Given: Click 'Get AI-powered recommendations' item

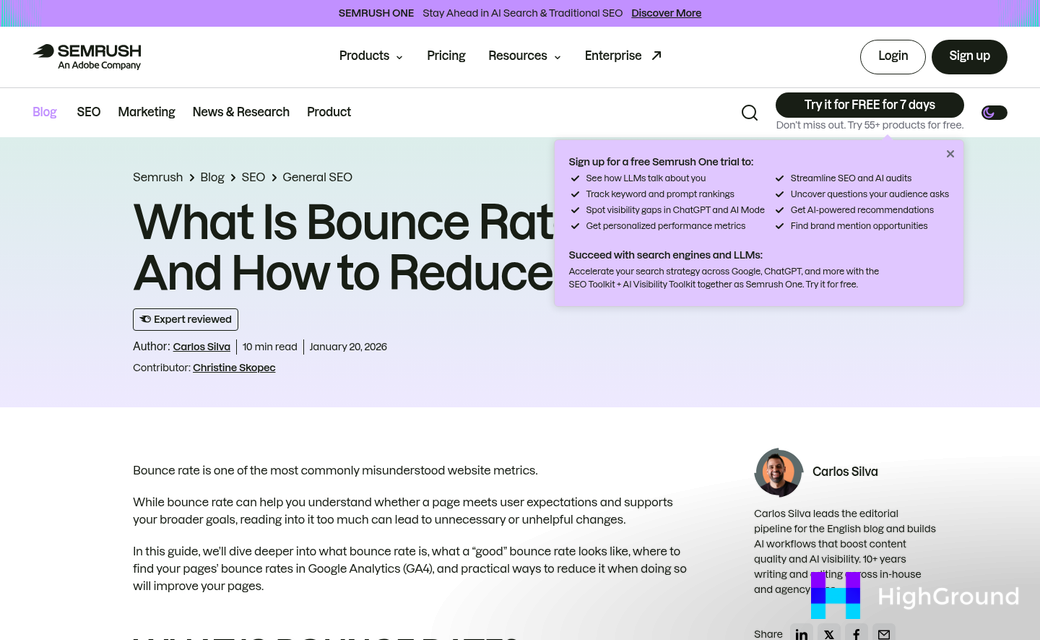Looking at the screenshot, I should (862, 210).
